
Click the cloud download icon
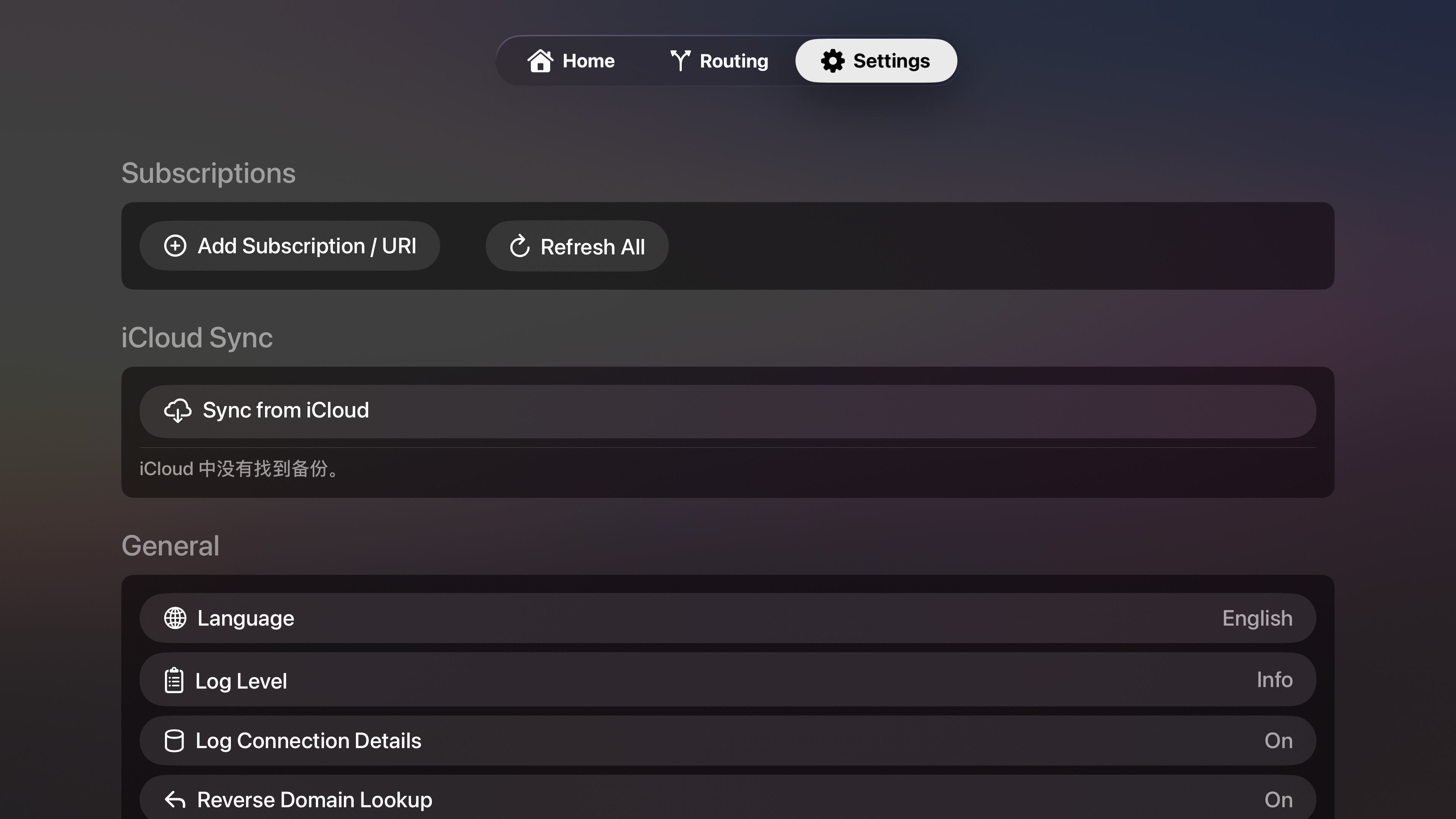click(177, 411)
